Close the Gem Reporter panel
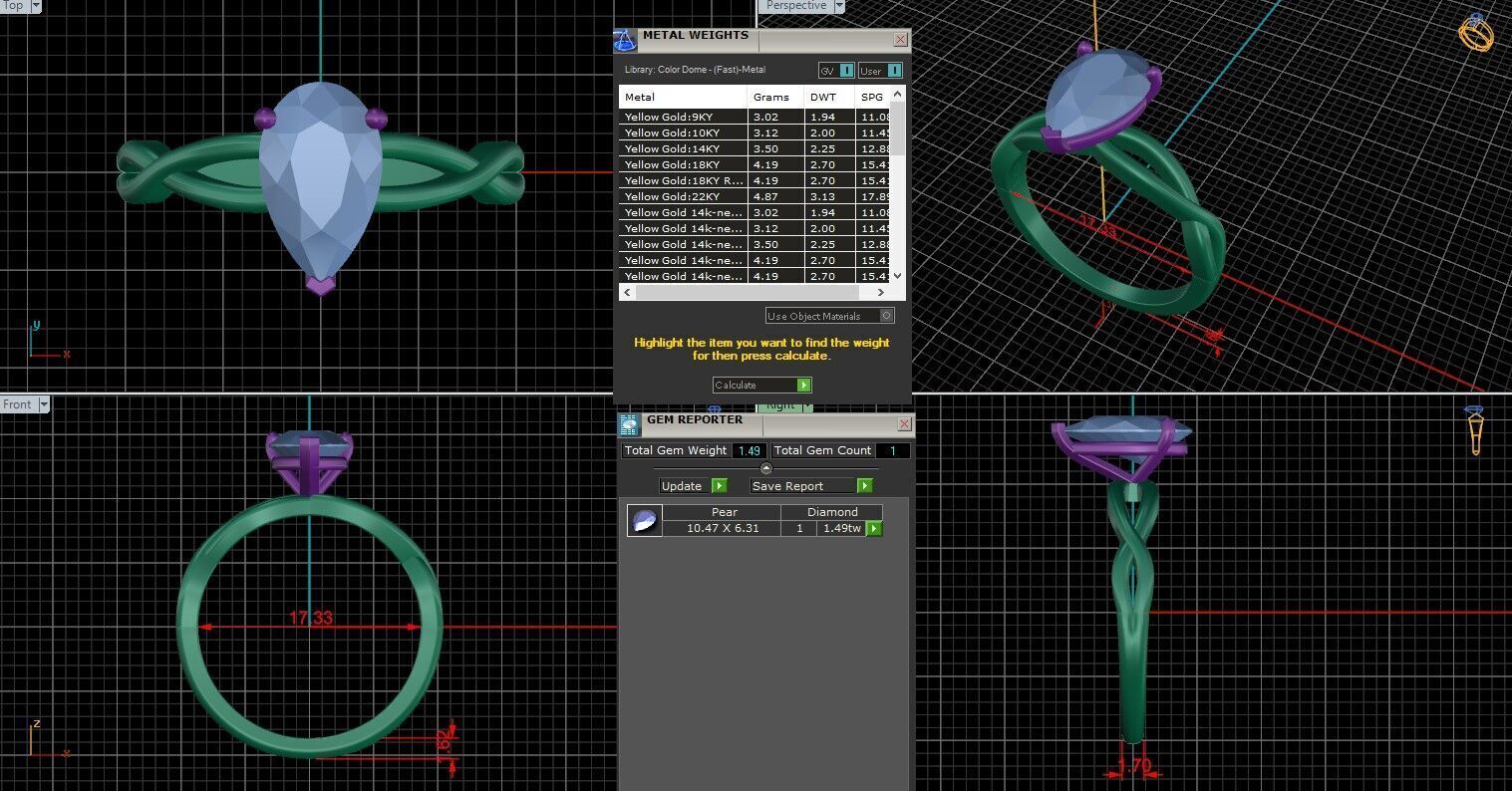The height and width of the screenshot is (791, 1512). click(x=904, y=424)
